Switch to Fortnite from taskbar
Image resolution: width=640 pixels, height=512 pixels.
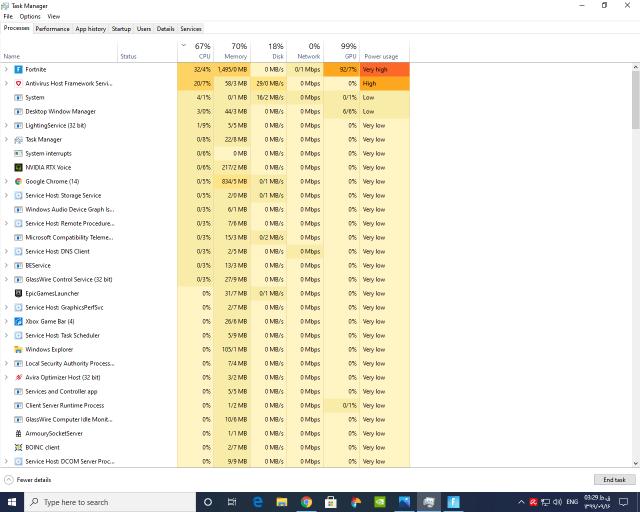453,502
